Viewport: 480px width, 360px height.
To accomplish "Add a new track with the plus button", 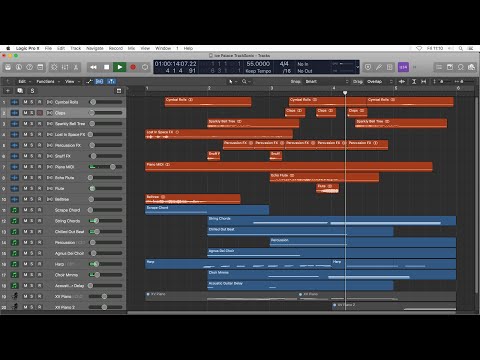I will click(x=8, y=91).
